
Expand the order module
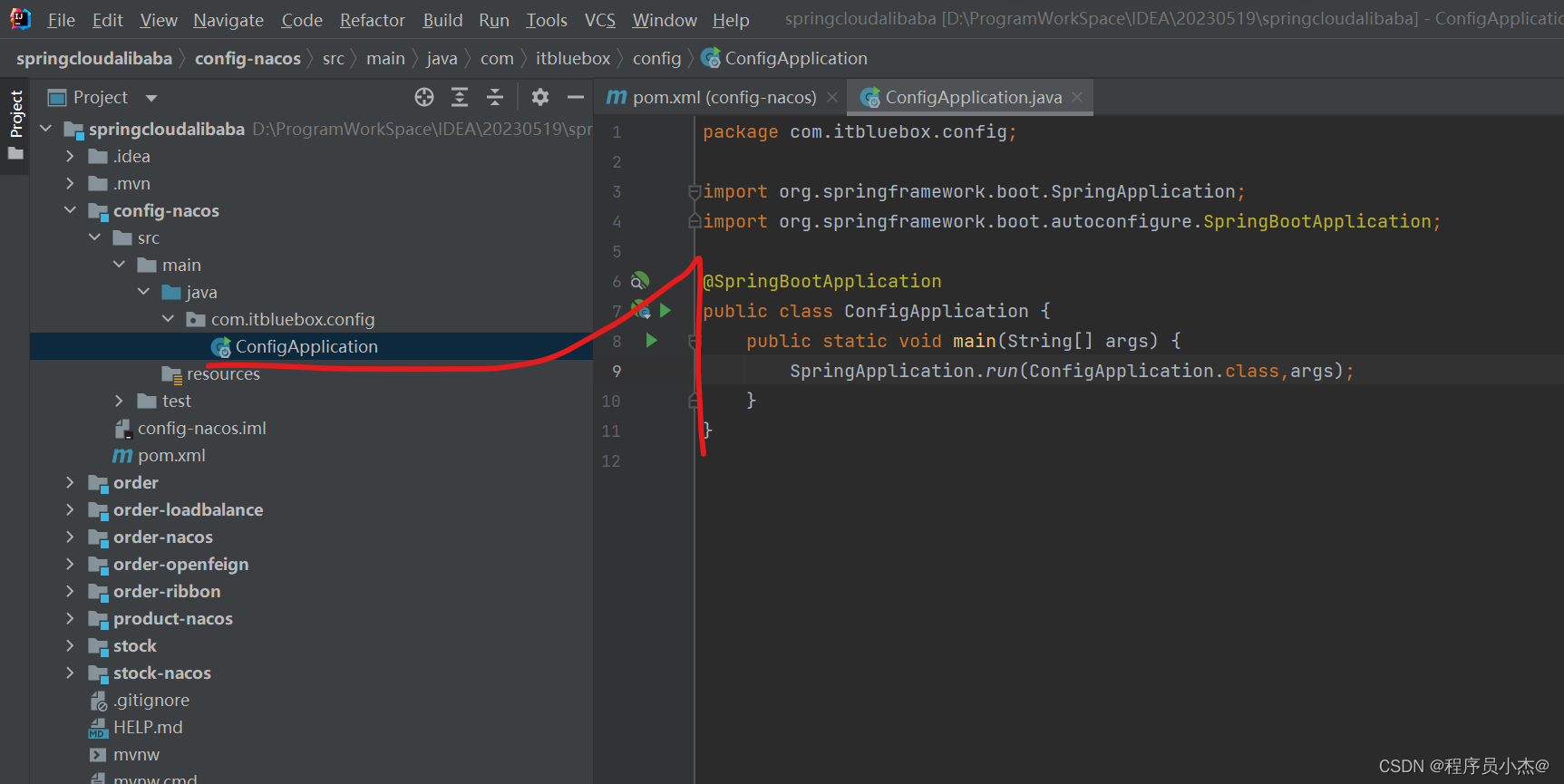click(x=70, y=482)
